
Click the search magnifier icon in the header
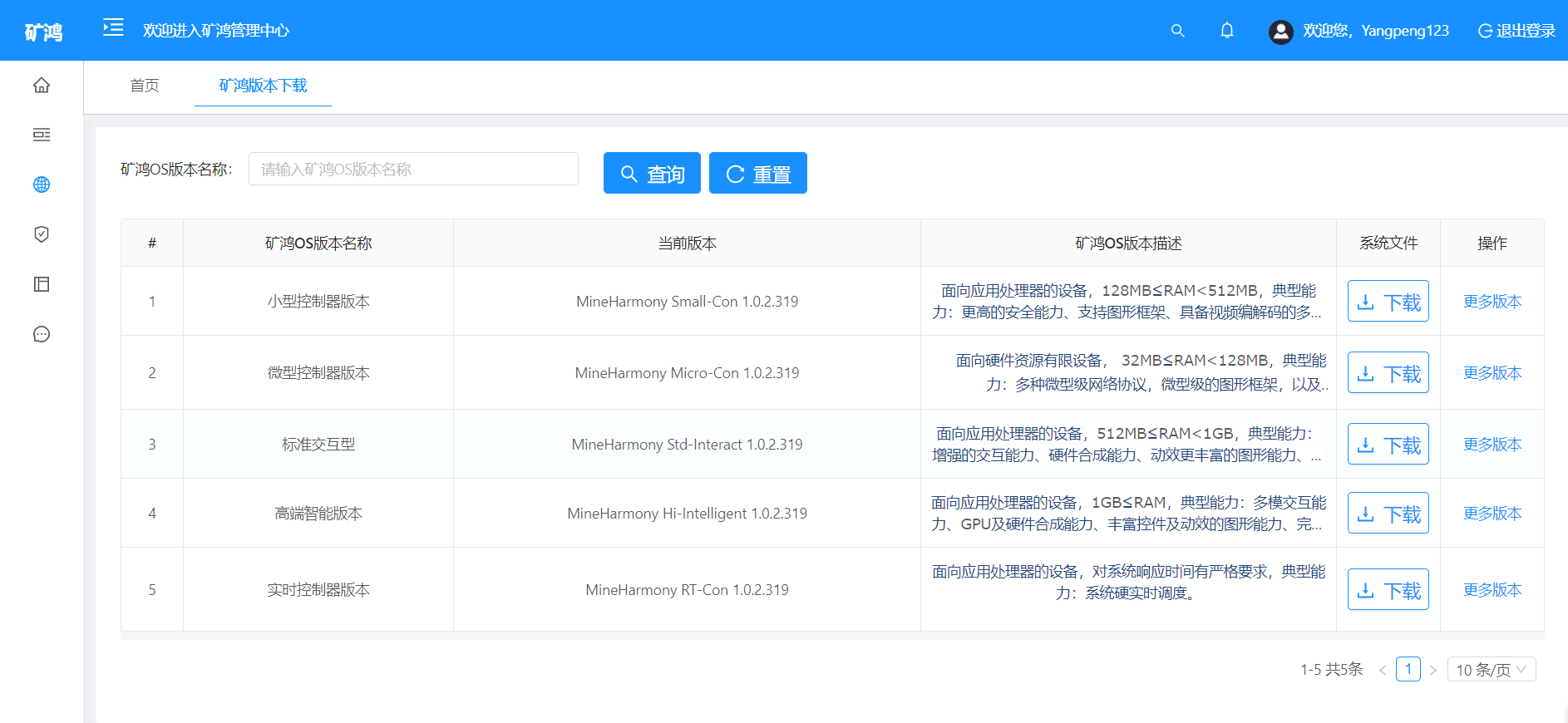(x=1177, y=31)
